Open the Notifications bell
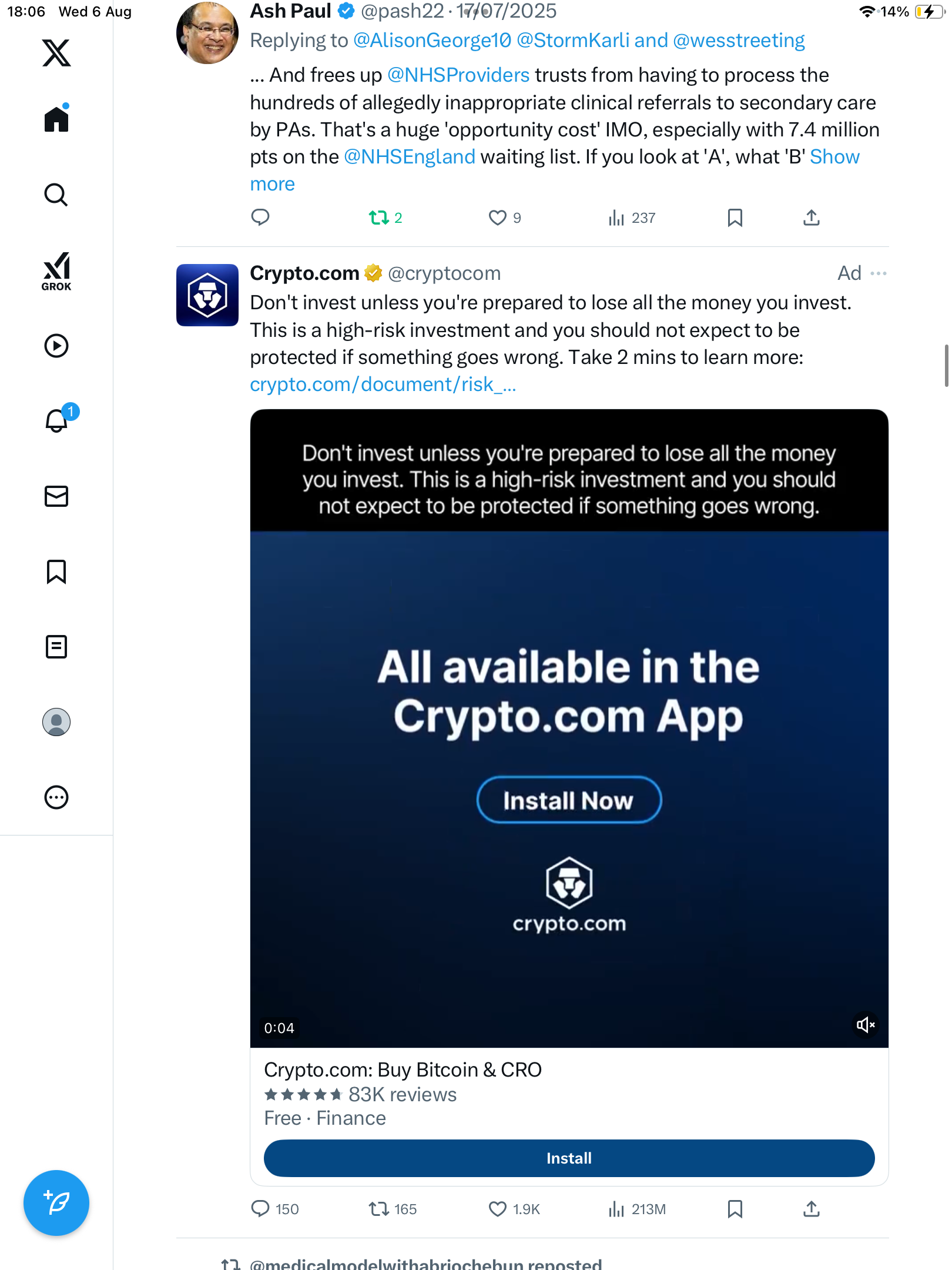Screen dimensions: 952x1270 (57, 420)
